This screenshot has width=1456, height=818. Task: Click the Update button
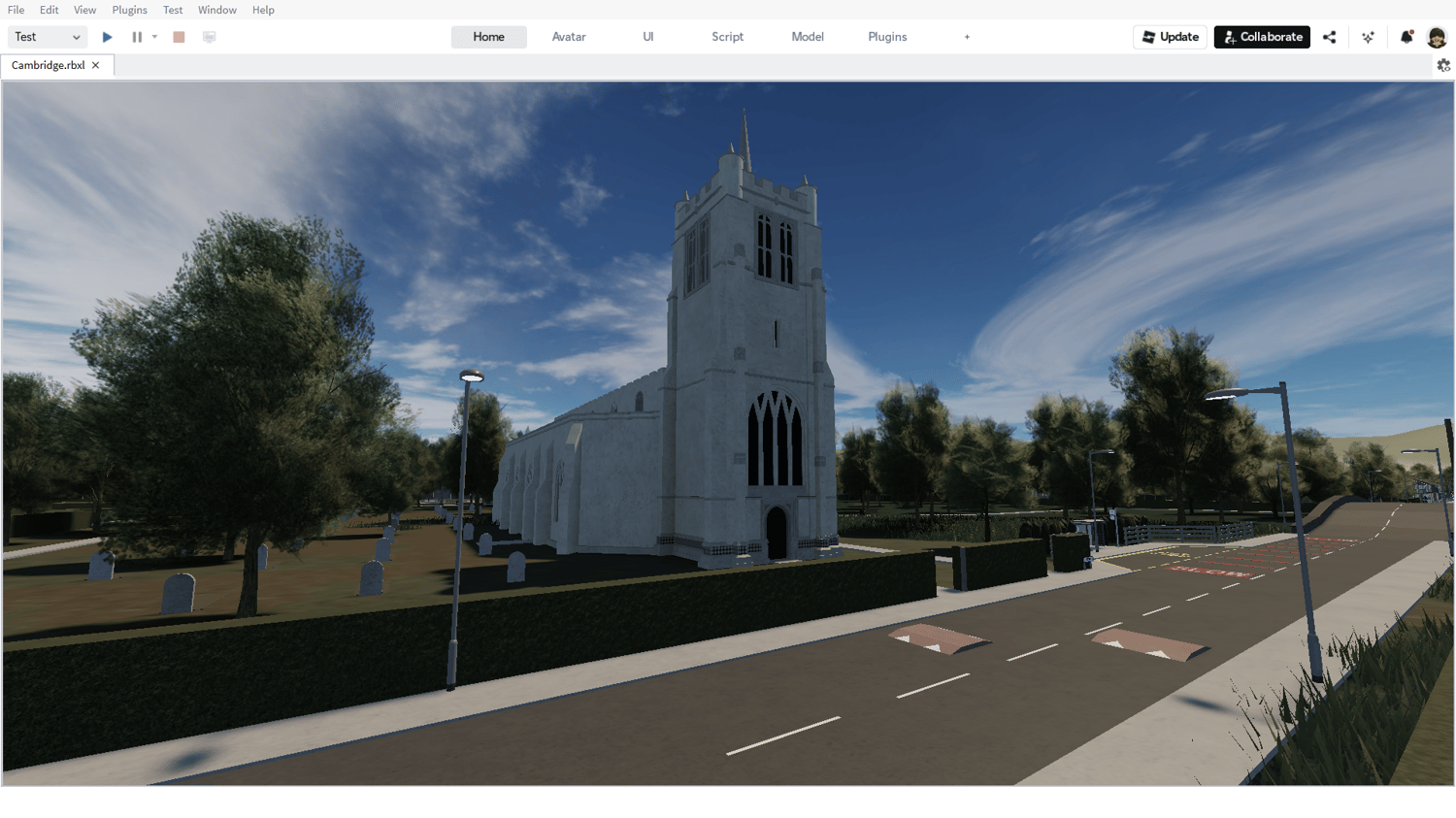pos(1171,37)
